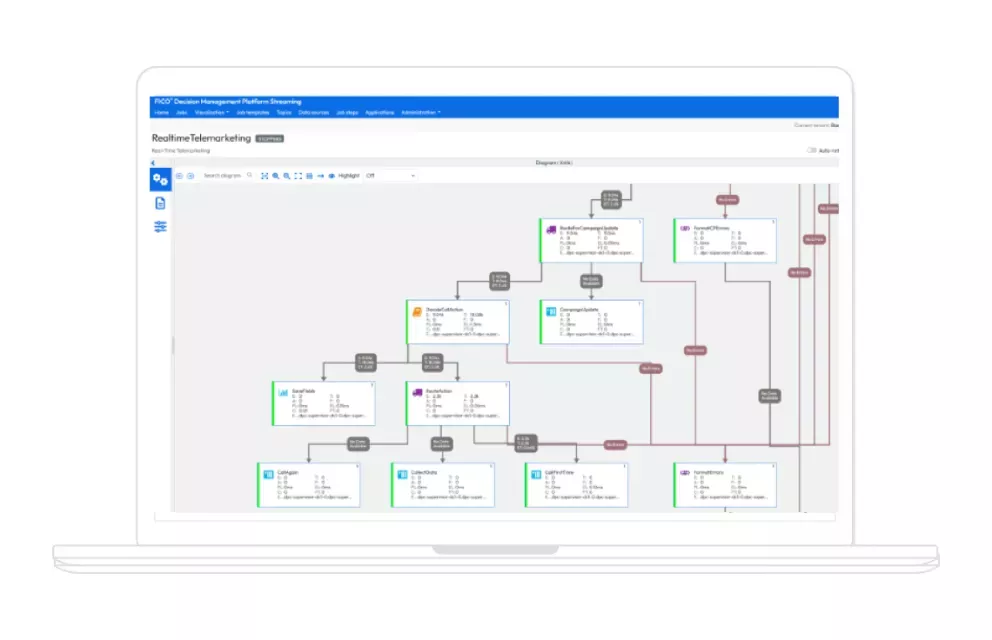Open the document panel icon in left sidebar
Viewport: 992px width, 640px height.
[160, 202]
